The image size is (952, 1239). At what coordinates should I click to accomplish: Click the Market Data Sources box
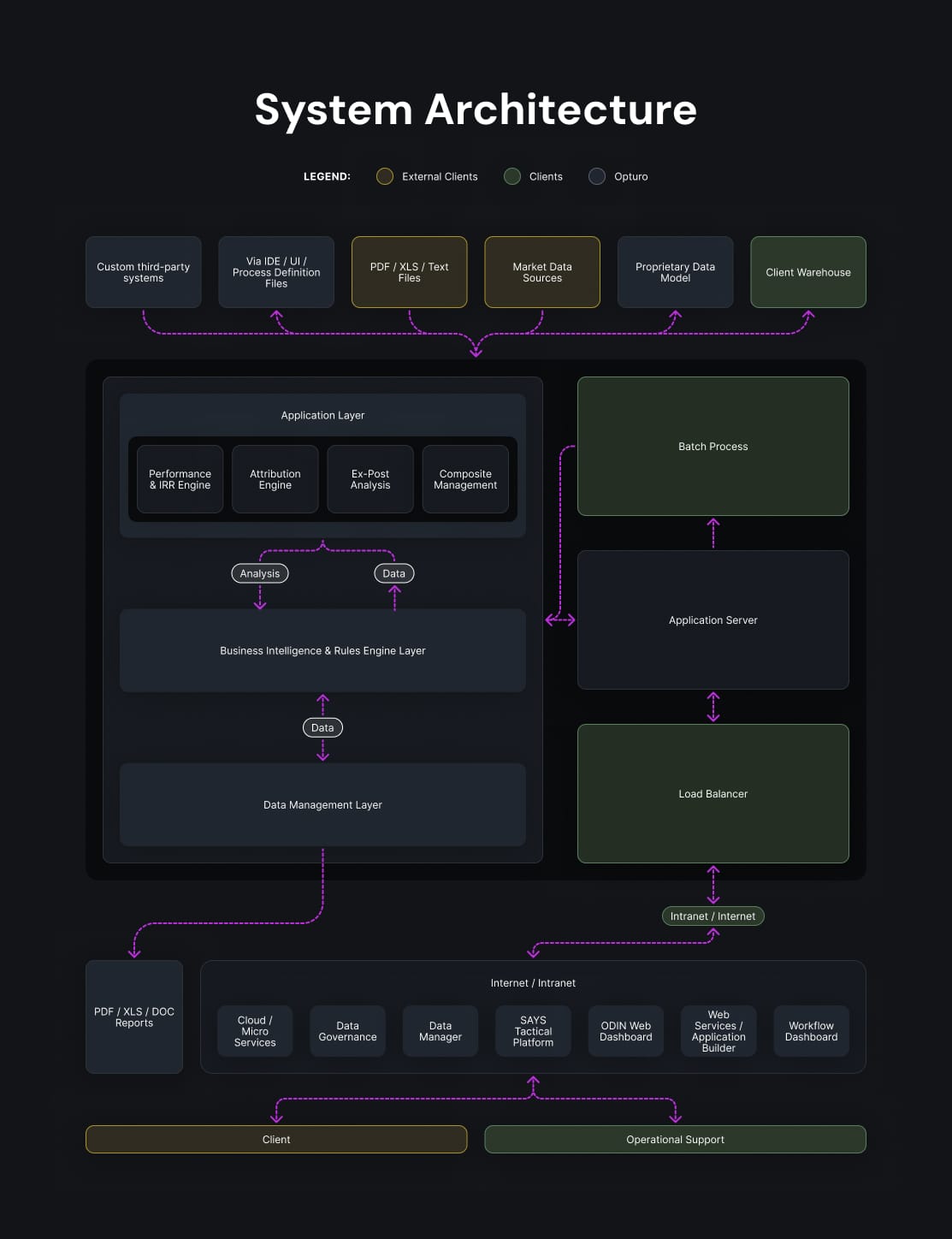click(x=542, y=272)
